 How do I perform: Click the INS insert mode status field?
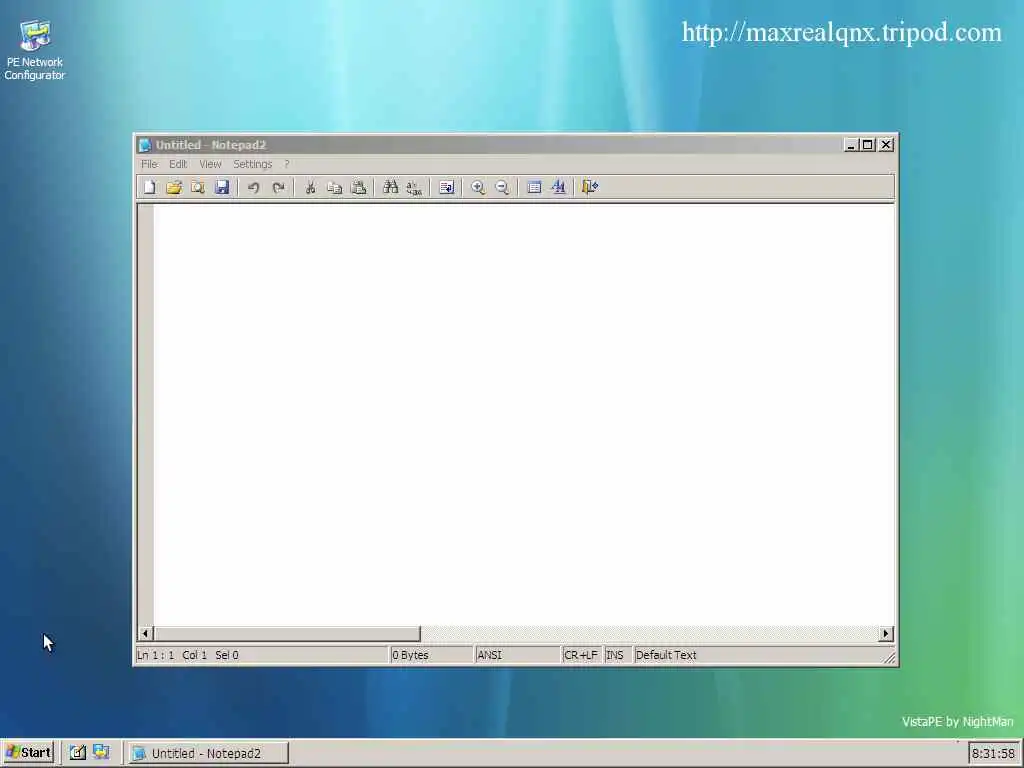pyautogui.click(x=616, y=655)
